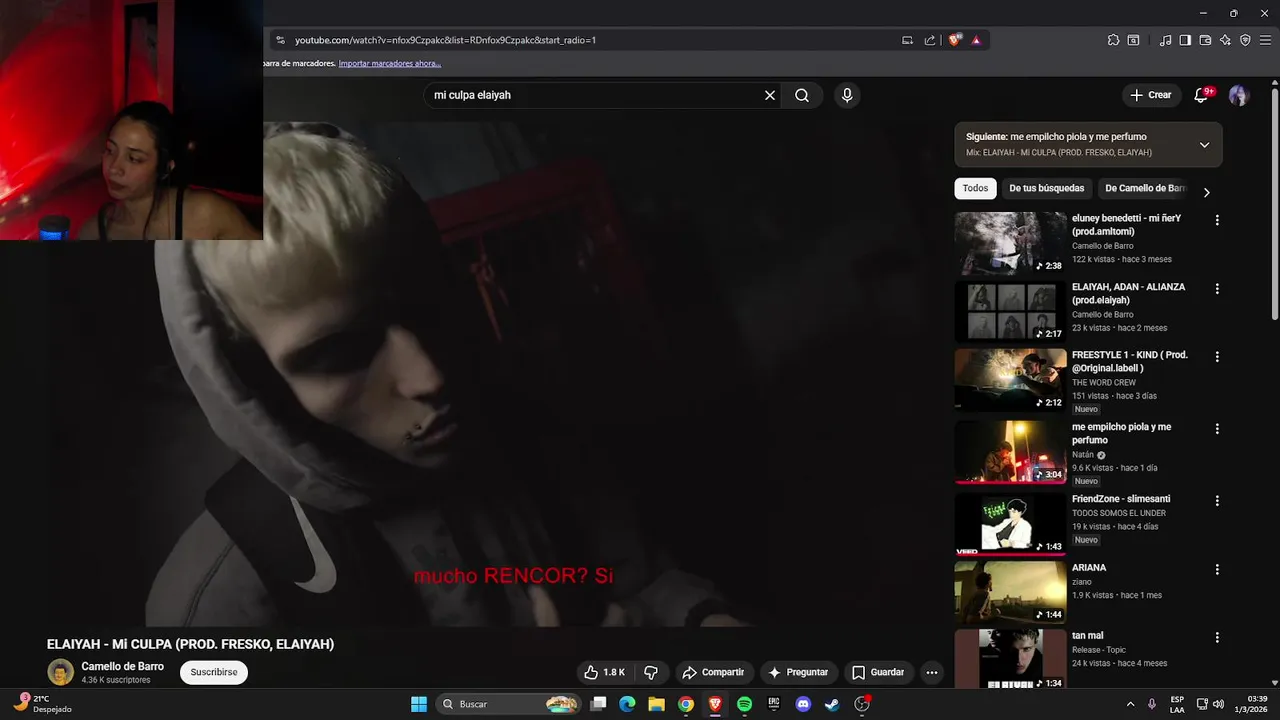Dislike the ELAIYAH video
This screenshot has height=720, width=1280.
651,672
